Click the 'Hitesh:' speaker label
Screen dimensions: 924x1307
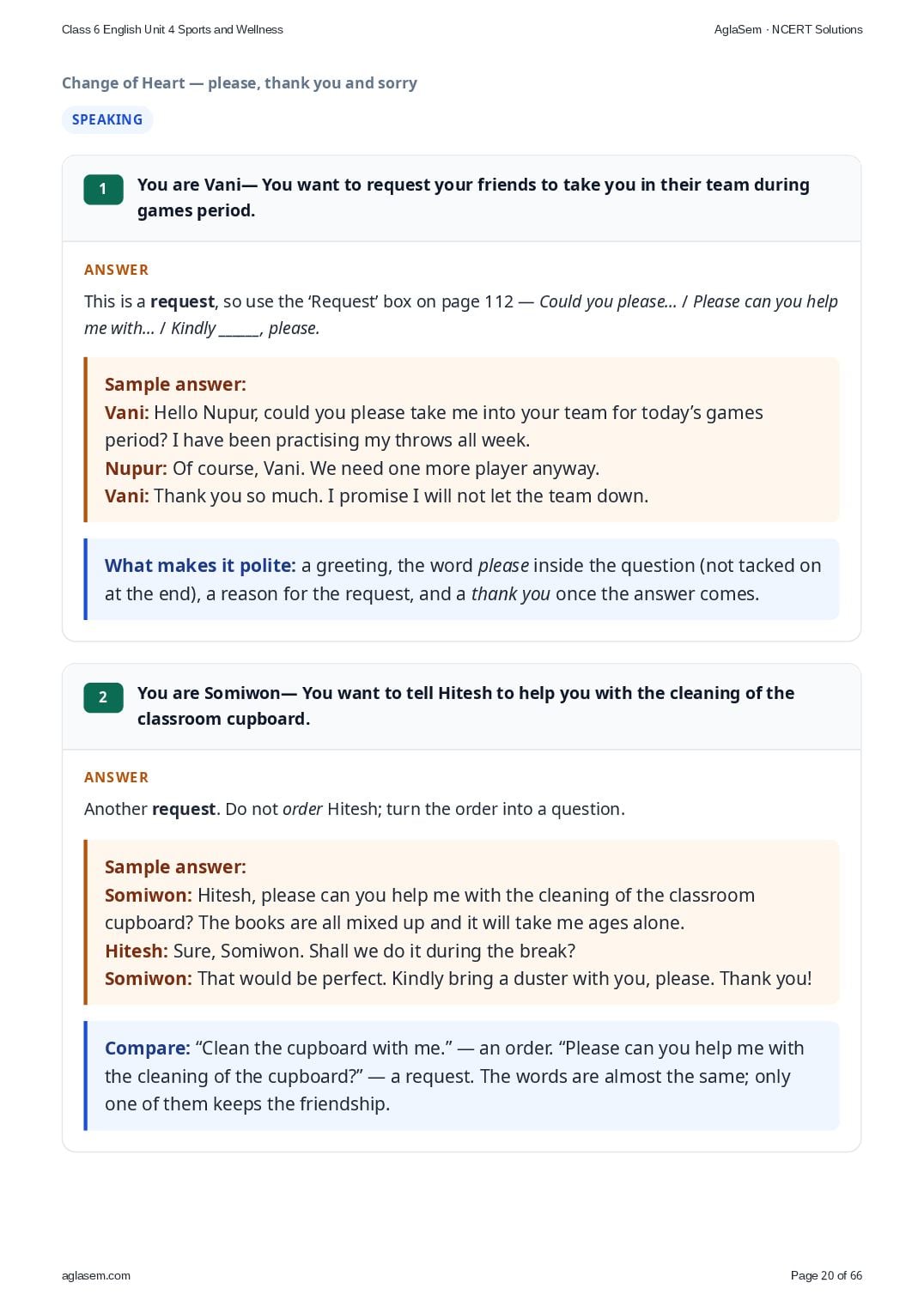137,951
